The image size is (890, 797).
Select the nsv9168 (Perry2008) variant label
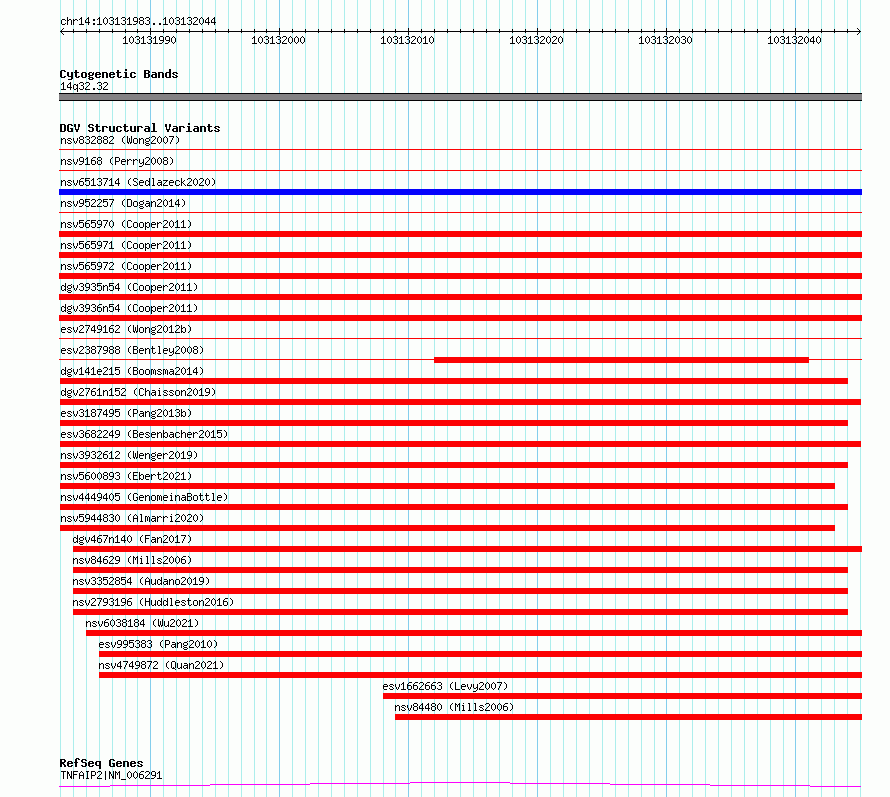[x=117, y=161]
